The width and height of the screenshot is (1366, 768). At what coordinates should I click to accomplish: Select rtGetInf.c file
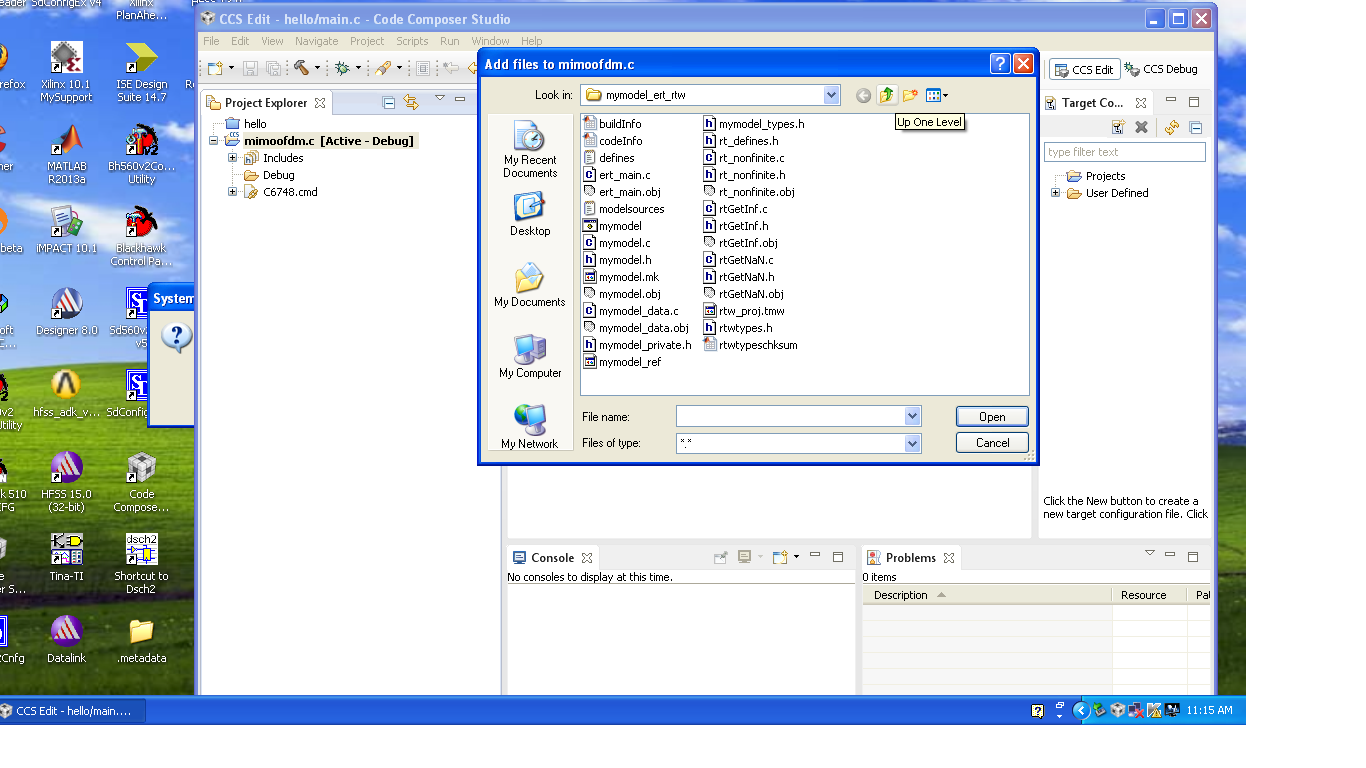[x=735, y=209]
